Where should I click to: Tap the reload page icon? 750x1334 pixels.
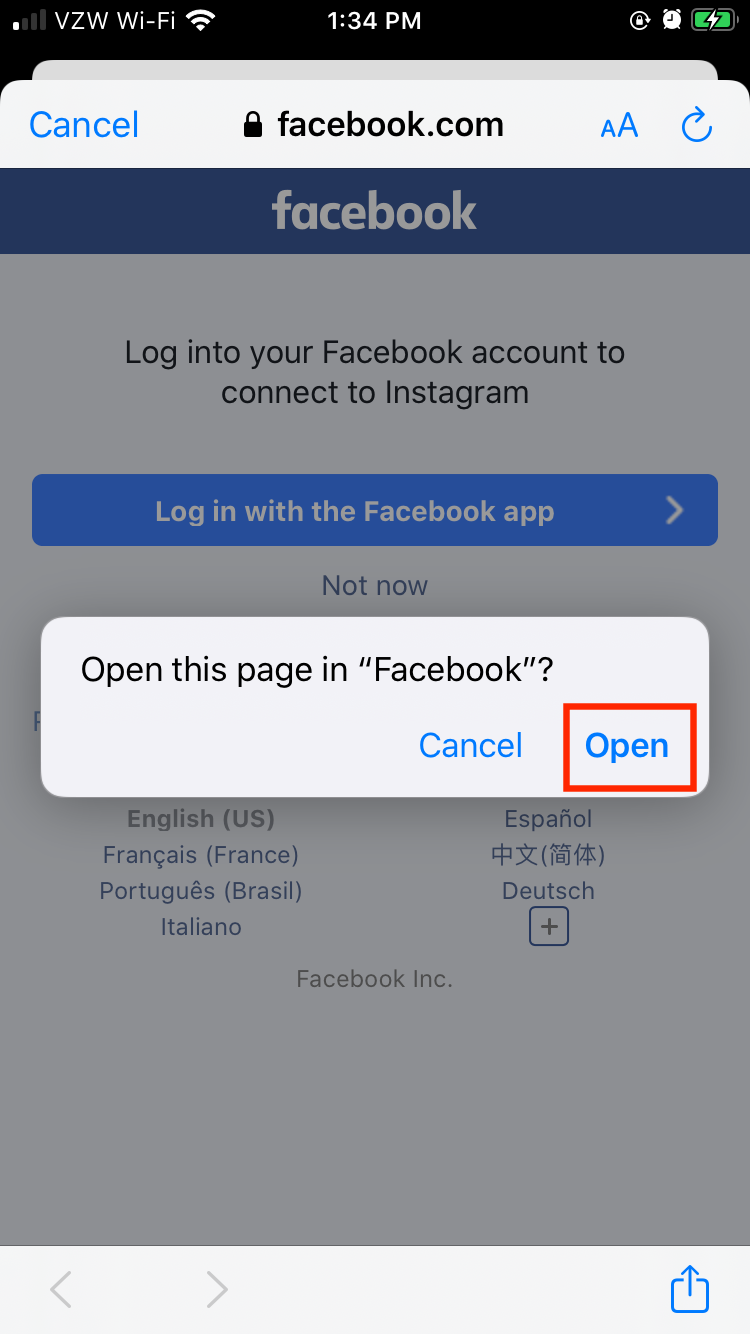(x=696, y=125)
